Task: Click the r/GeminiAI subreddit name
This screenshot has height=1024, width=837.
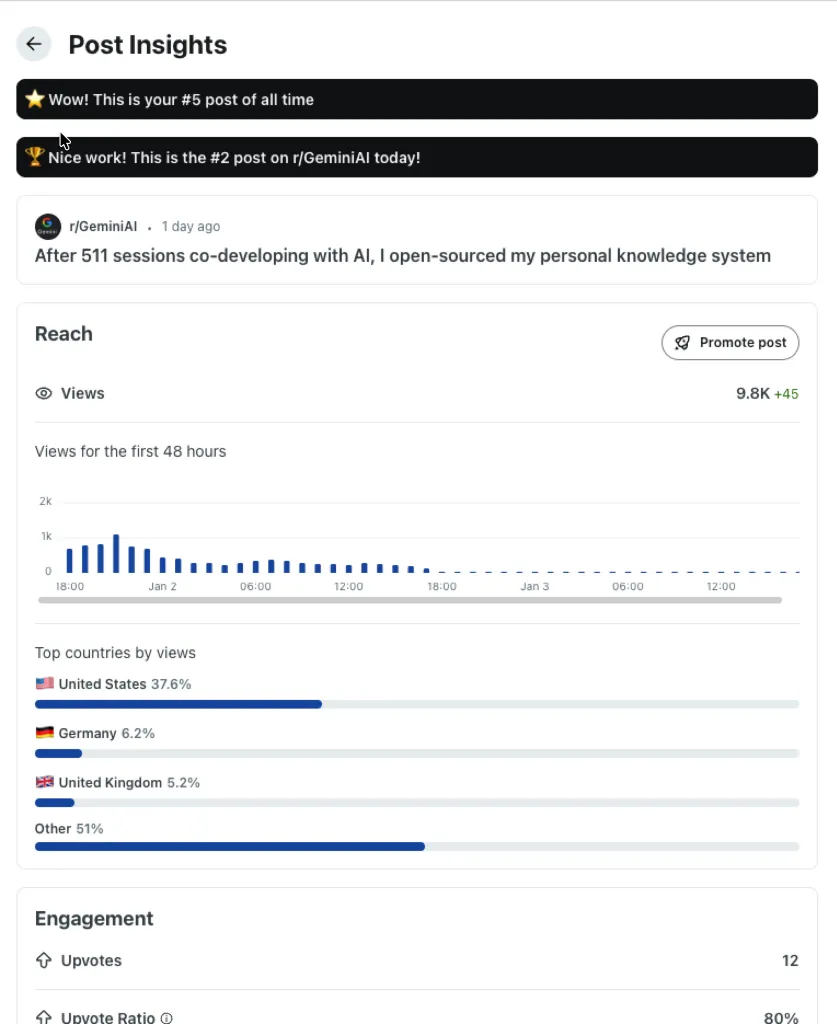Action: 101,226
